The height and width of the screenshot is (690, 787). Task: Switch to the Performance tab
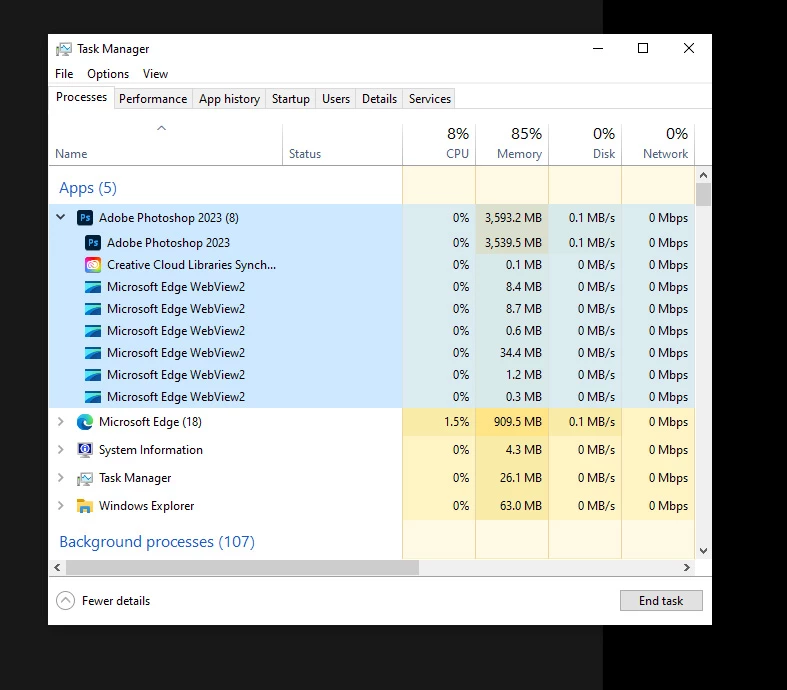(153, 99)
